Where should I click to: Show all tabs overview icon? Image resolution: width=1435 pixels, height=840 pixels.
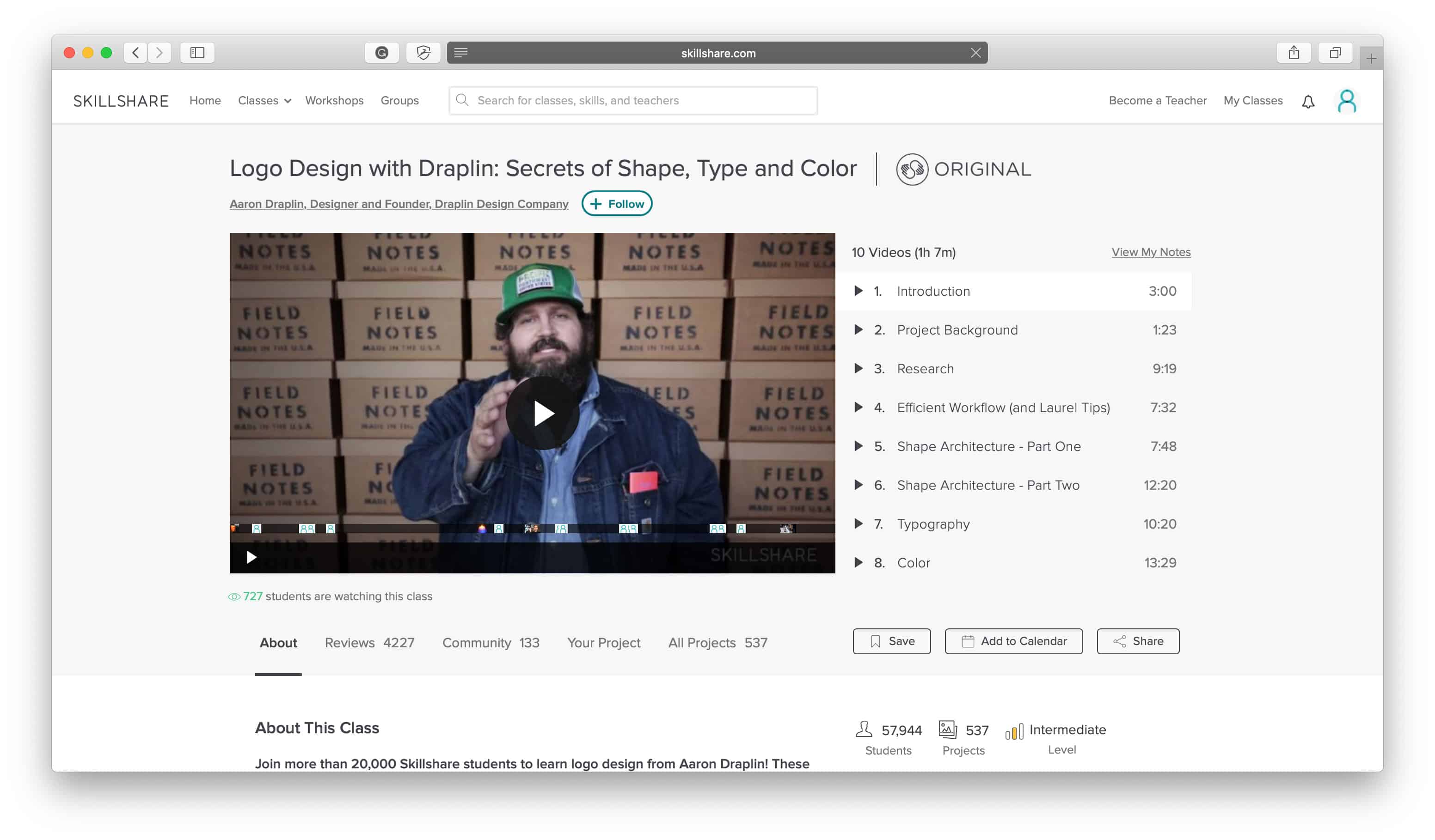point(1335,53)
